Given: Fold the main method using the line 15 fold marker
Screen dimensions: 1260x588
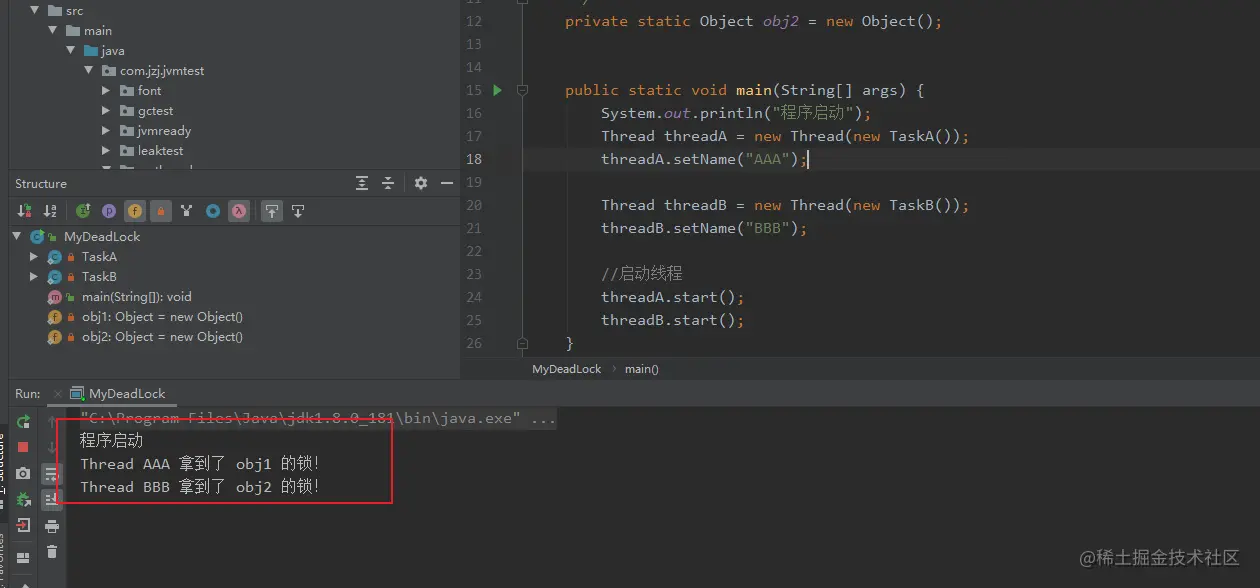Looking at the screenshot, I should pos(522,90).
